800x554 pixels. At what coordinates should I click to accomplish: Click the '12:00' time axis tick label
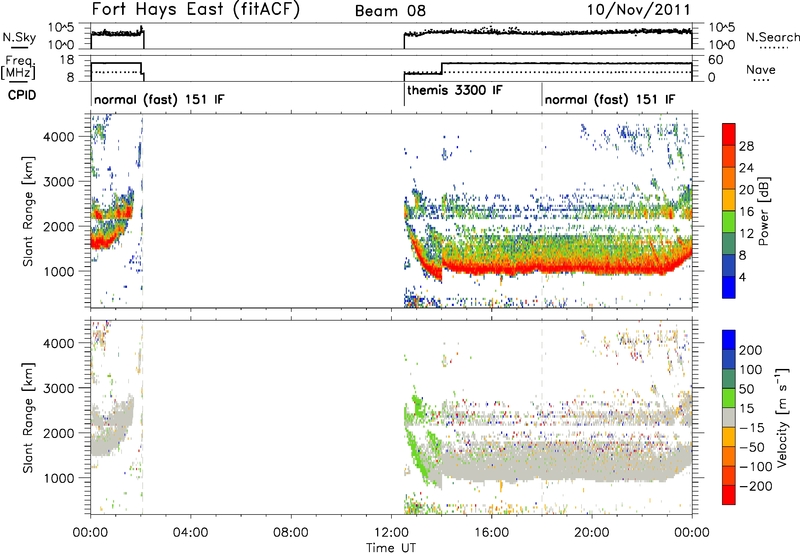point(391,533)
